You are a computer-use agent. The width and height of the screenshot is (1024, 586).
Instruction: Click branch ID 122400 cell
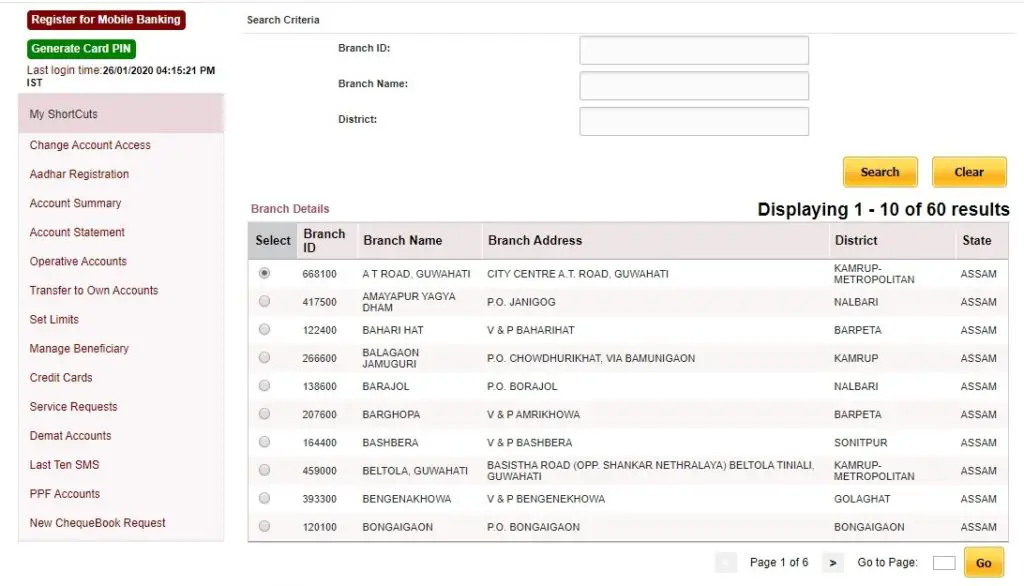319,331
